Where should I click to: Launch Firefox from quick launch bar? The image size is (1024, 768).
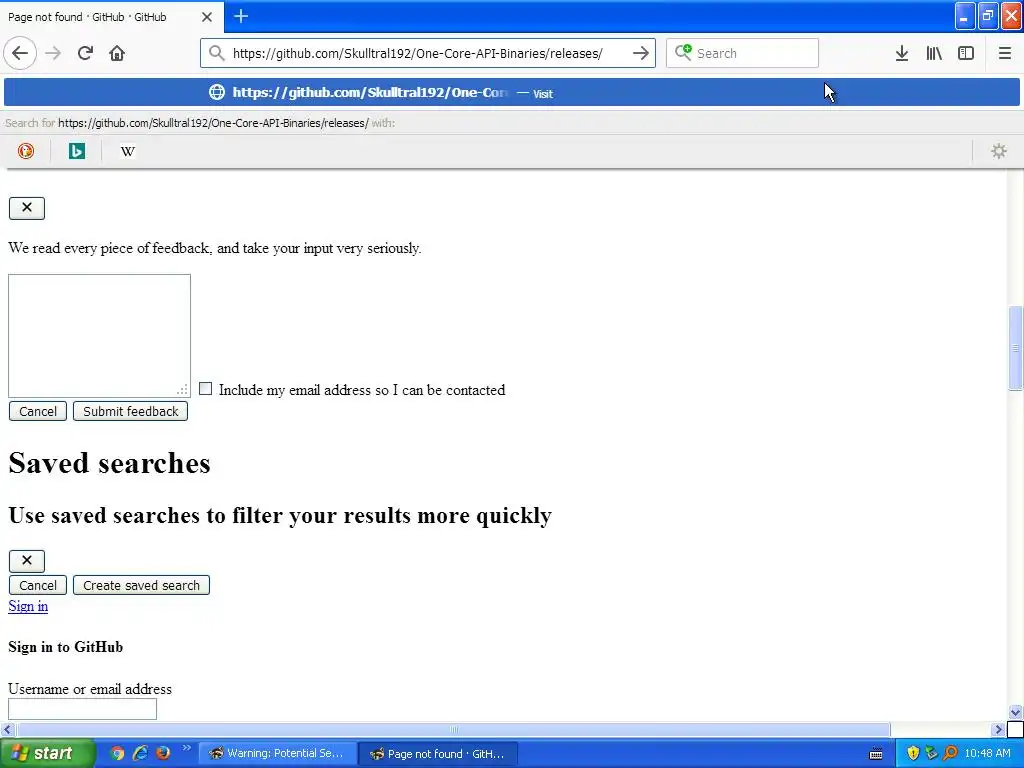click(x=163, y=753)
